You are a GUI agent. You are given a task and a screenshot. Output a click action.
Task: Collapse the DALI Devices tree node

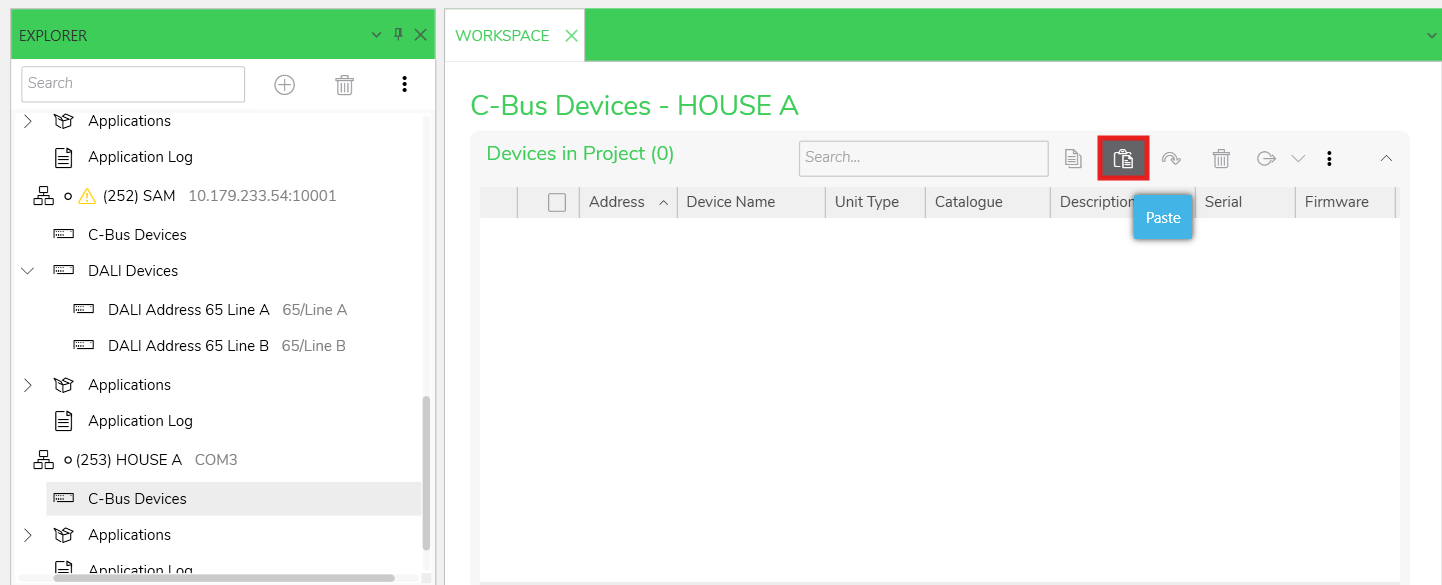click(x=28, y=271)
